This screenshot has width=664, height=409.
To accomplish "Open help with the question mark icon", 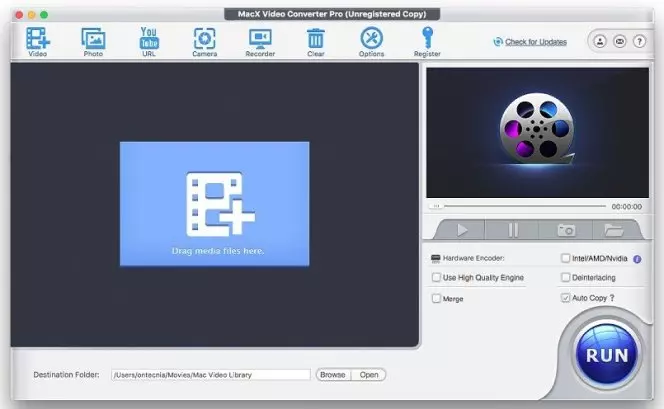I will [x=639, y=41].
